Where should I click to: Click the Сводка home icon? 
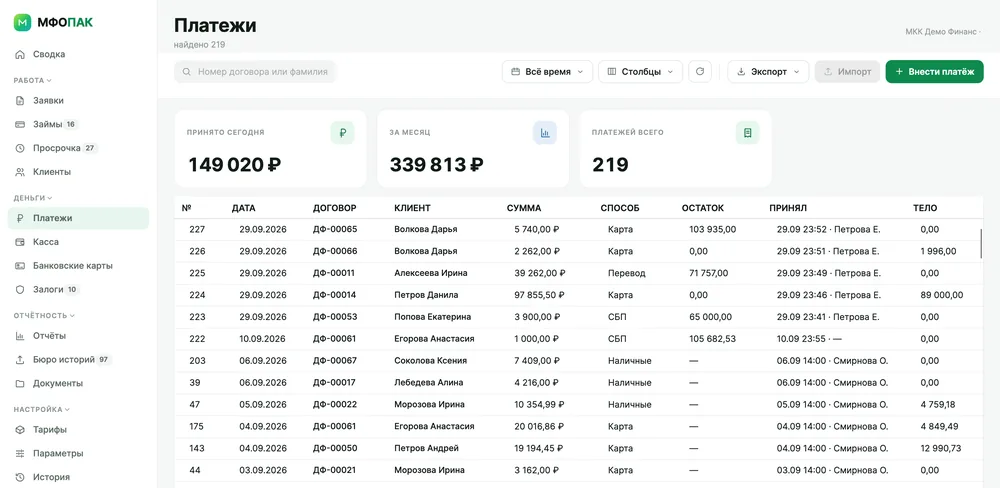pos(20,54)
